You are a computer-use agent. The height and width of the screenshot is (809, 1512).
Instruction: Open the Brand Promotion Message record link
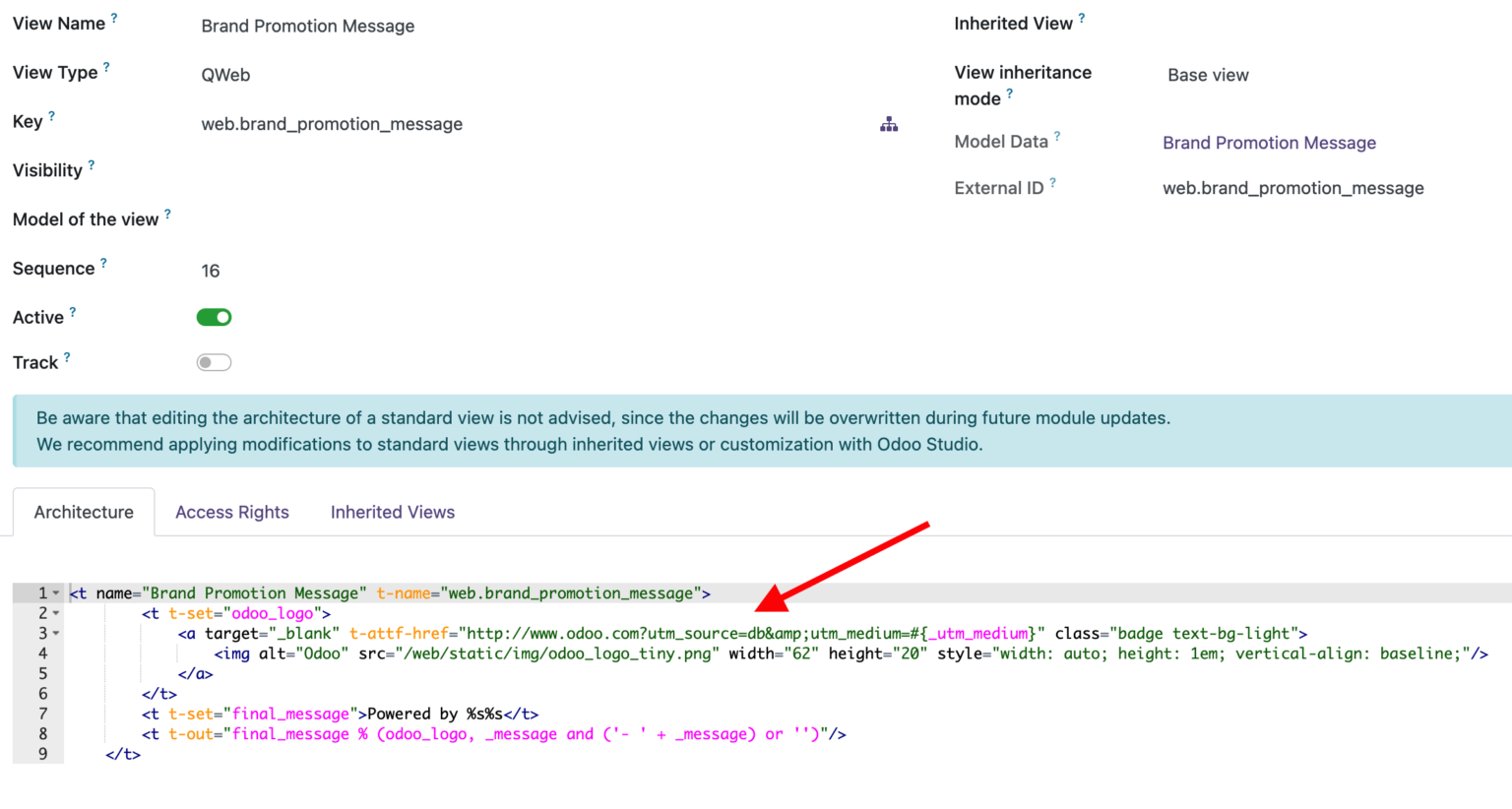tap(1269, 143)
